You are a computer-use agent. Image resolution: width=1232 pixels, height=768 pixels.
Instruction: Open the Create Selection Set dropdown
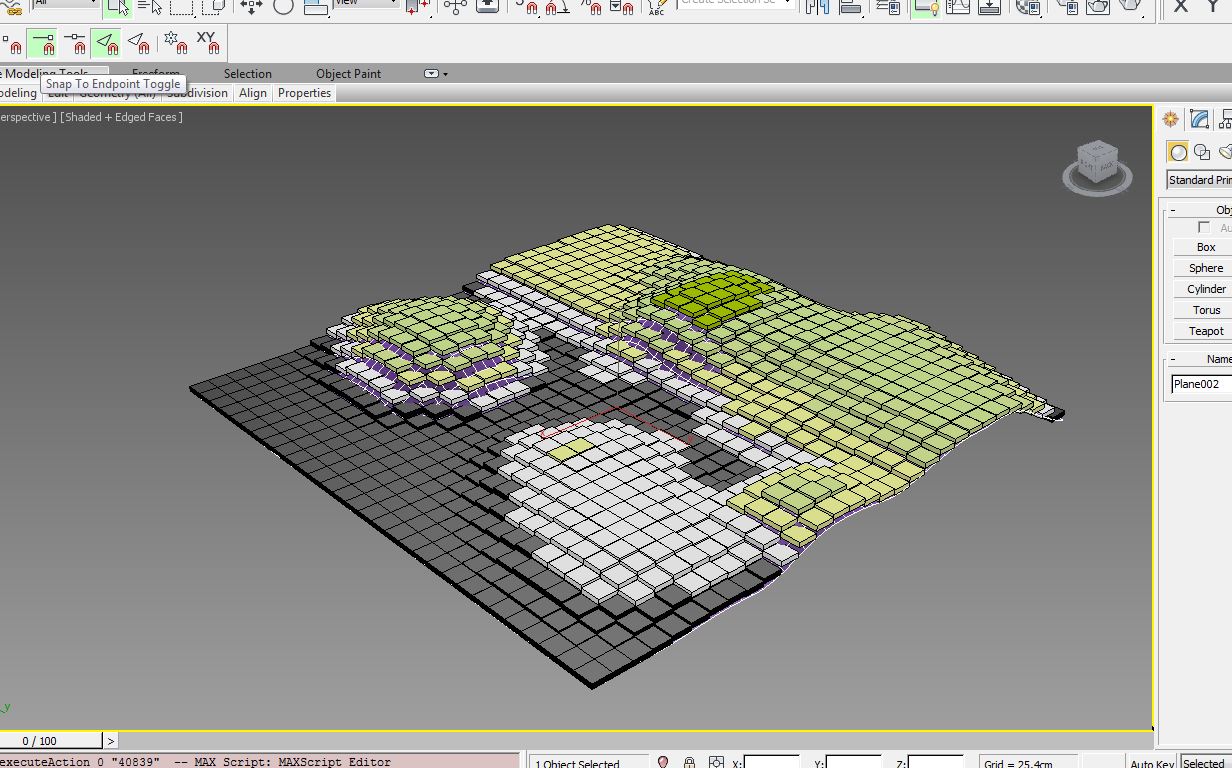[736, 4]
